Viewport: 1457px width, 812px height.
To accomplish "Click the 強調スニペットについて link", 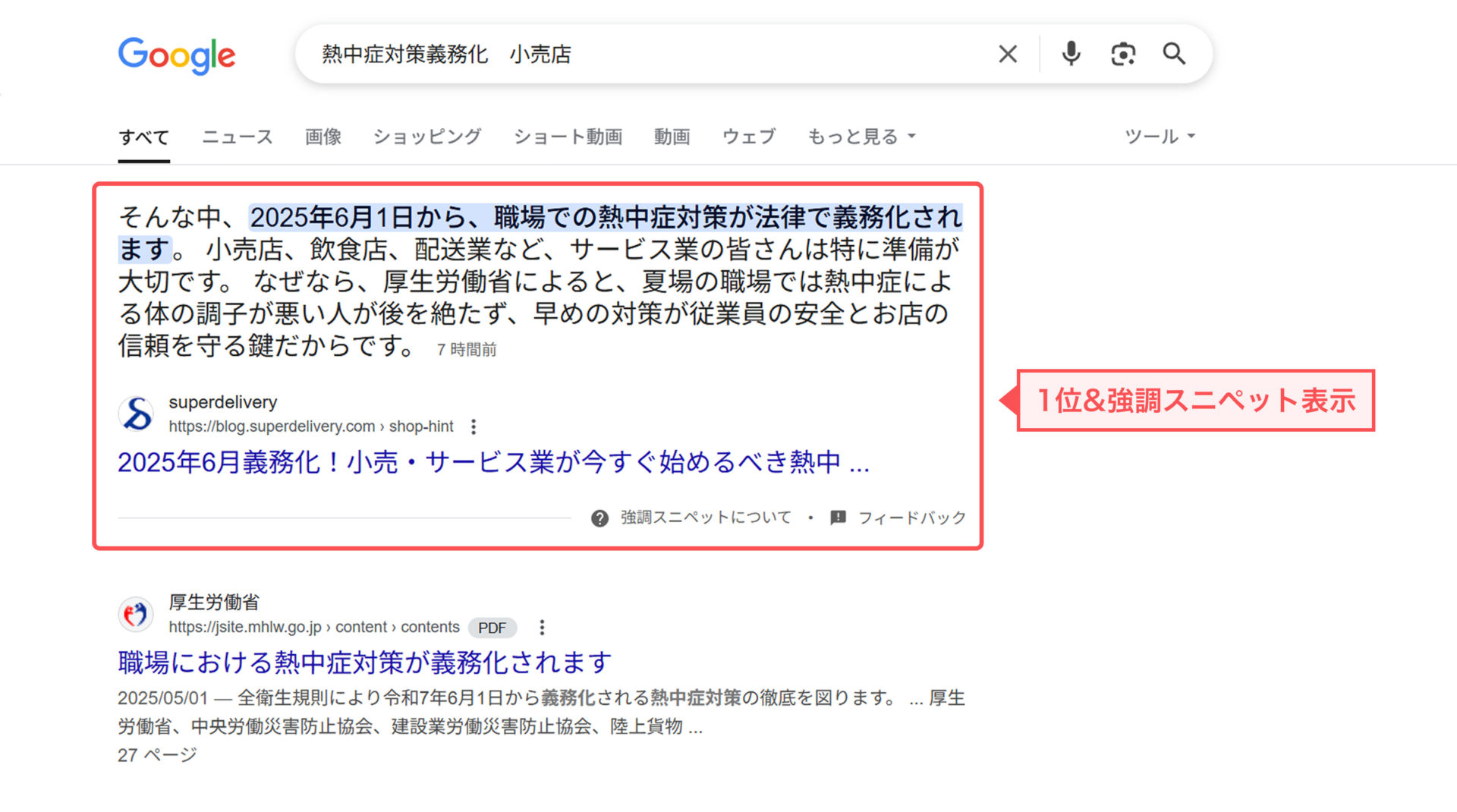I will (x=706, y=518).
